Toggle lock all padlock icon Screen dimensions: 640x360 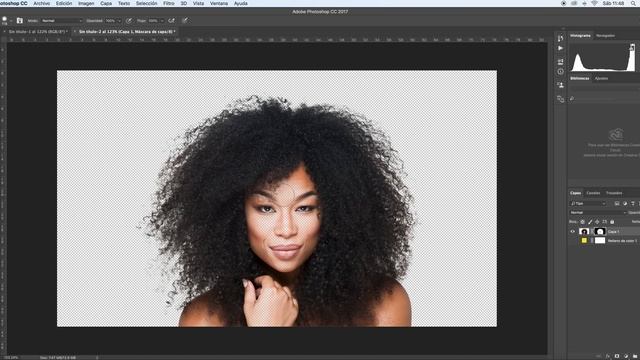pyautogui.click(x=612, y=222)
